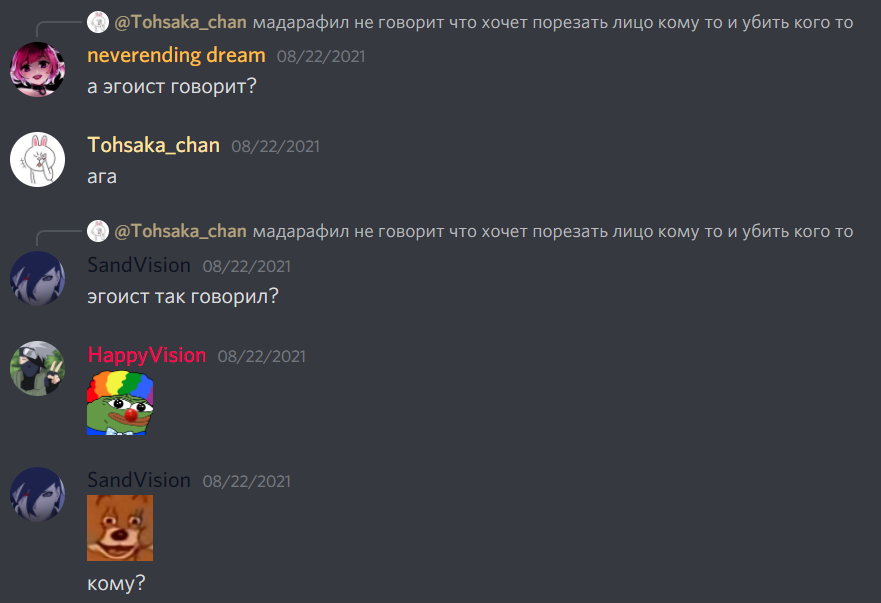Click SandVision's avatar next to the bear emoji message
The width and height of the screenshot is (881, 603).
(x=38, y=495)
